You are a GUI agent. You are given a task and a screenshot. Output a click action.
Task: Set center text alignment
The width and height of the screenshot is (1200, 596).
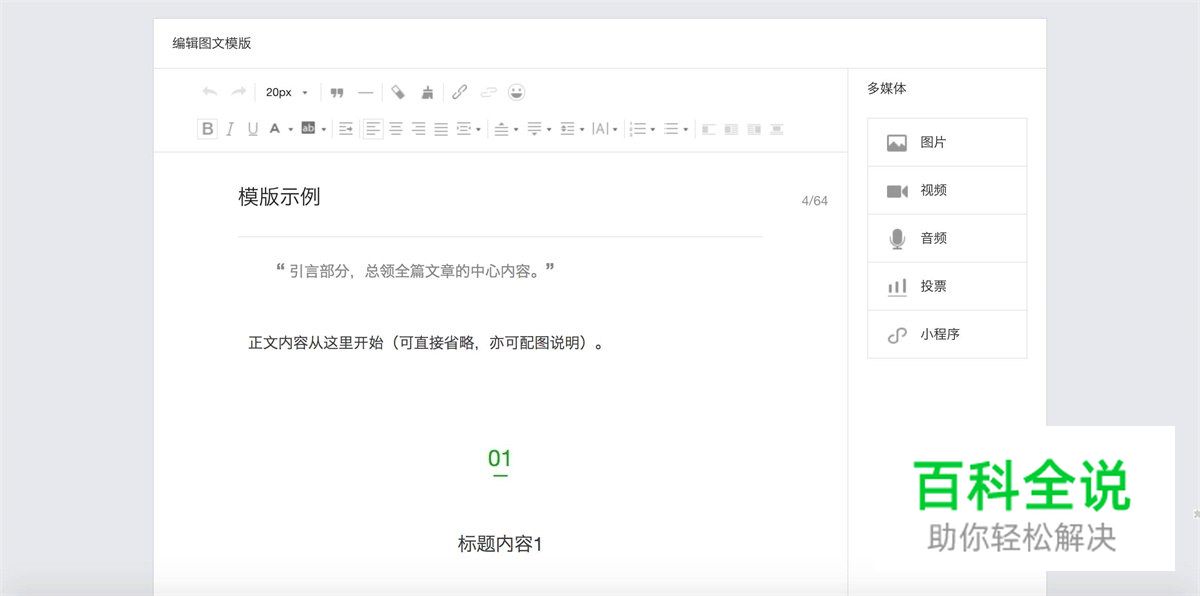[x=396, y=128]
